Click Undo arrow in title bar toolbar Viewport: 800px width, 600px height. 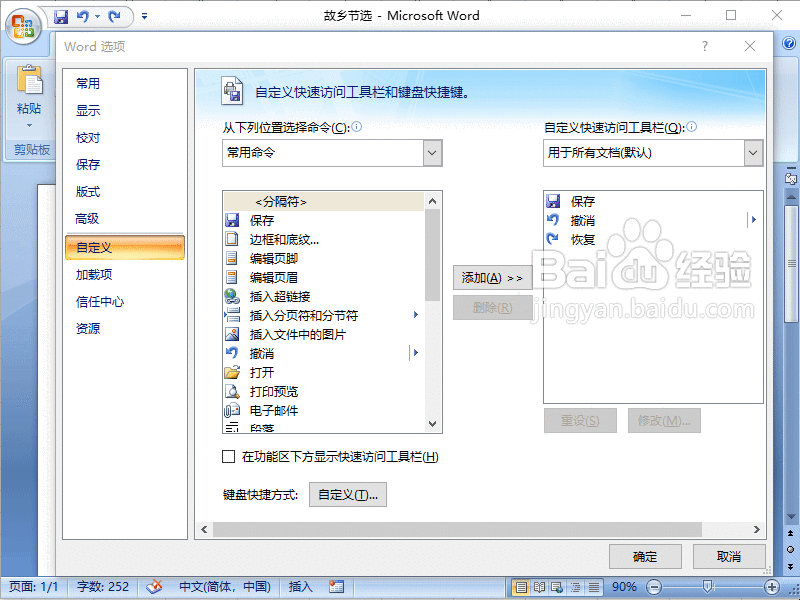coord(82,16)
